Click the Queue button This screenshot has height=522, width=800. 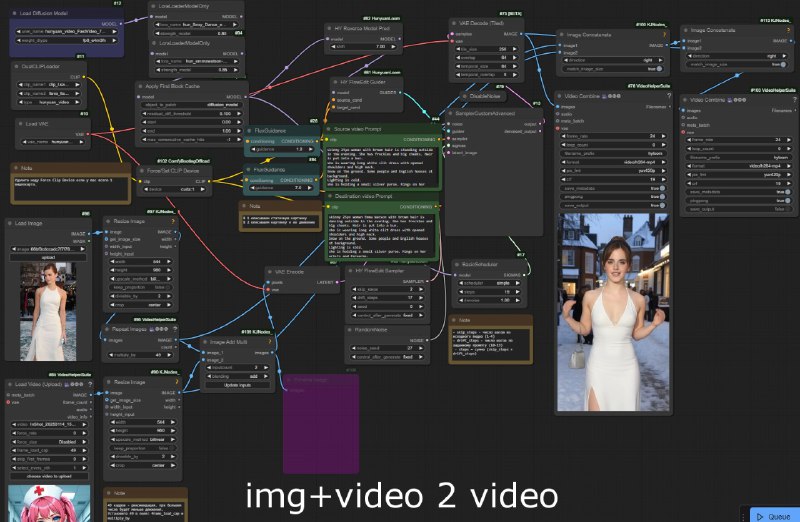click(774, 516)
